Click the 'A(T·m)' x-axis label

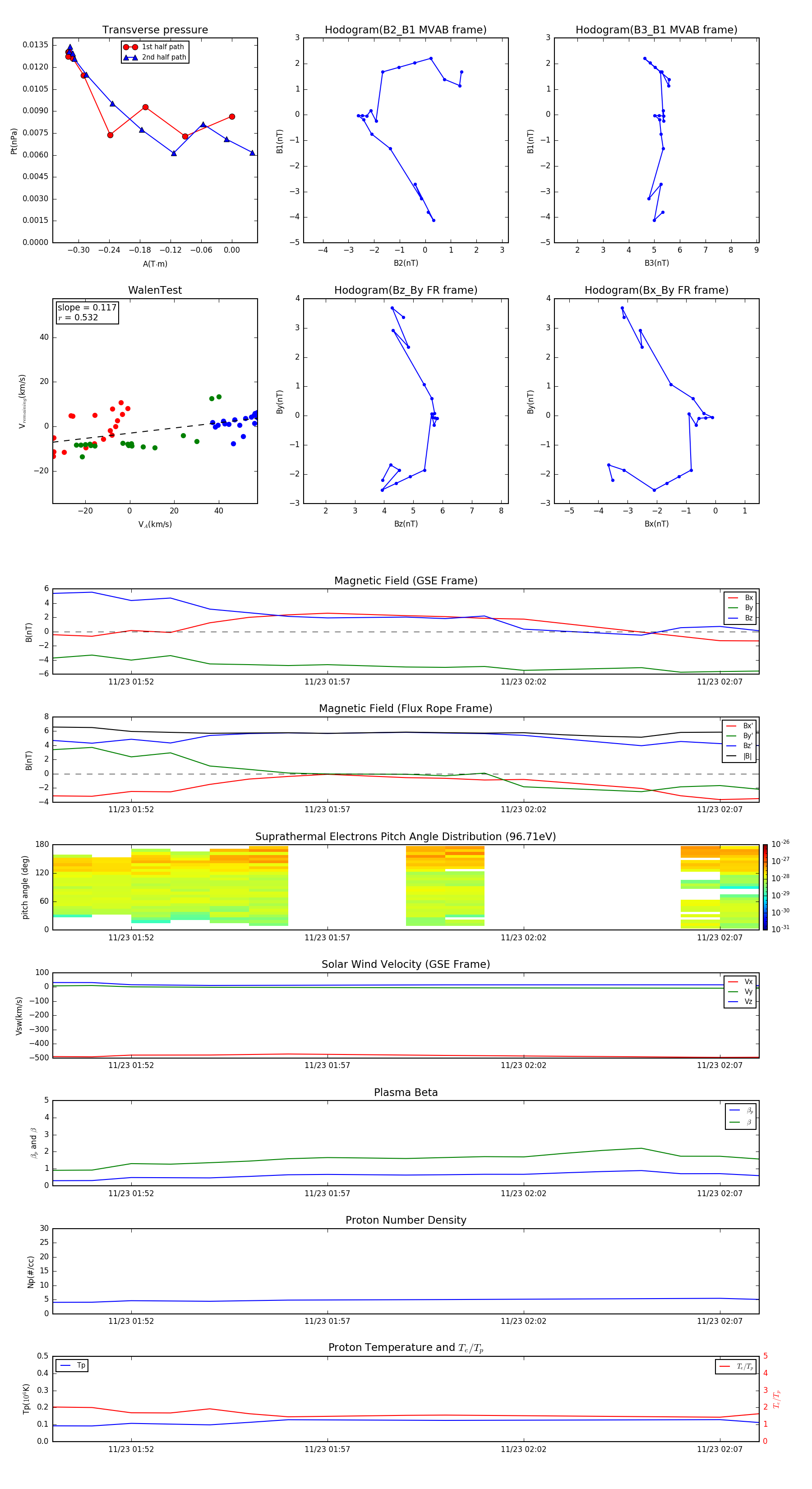155,264
